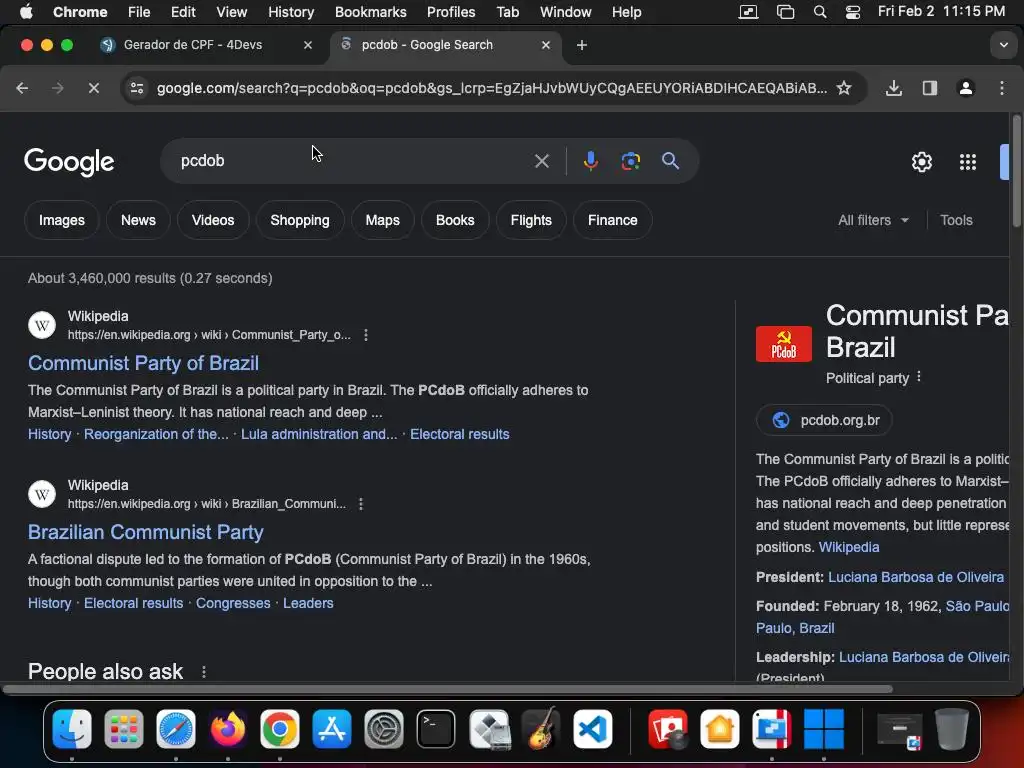Open Trash in the dock
Screen dimensions: 1024x768
pyautogui.click(x=952, y=728)
